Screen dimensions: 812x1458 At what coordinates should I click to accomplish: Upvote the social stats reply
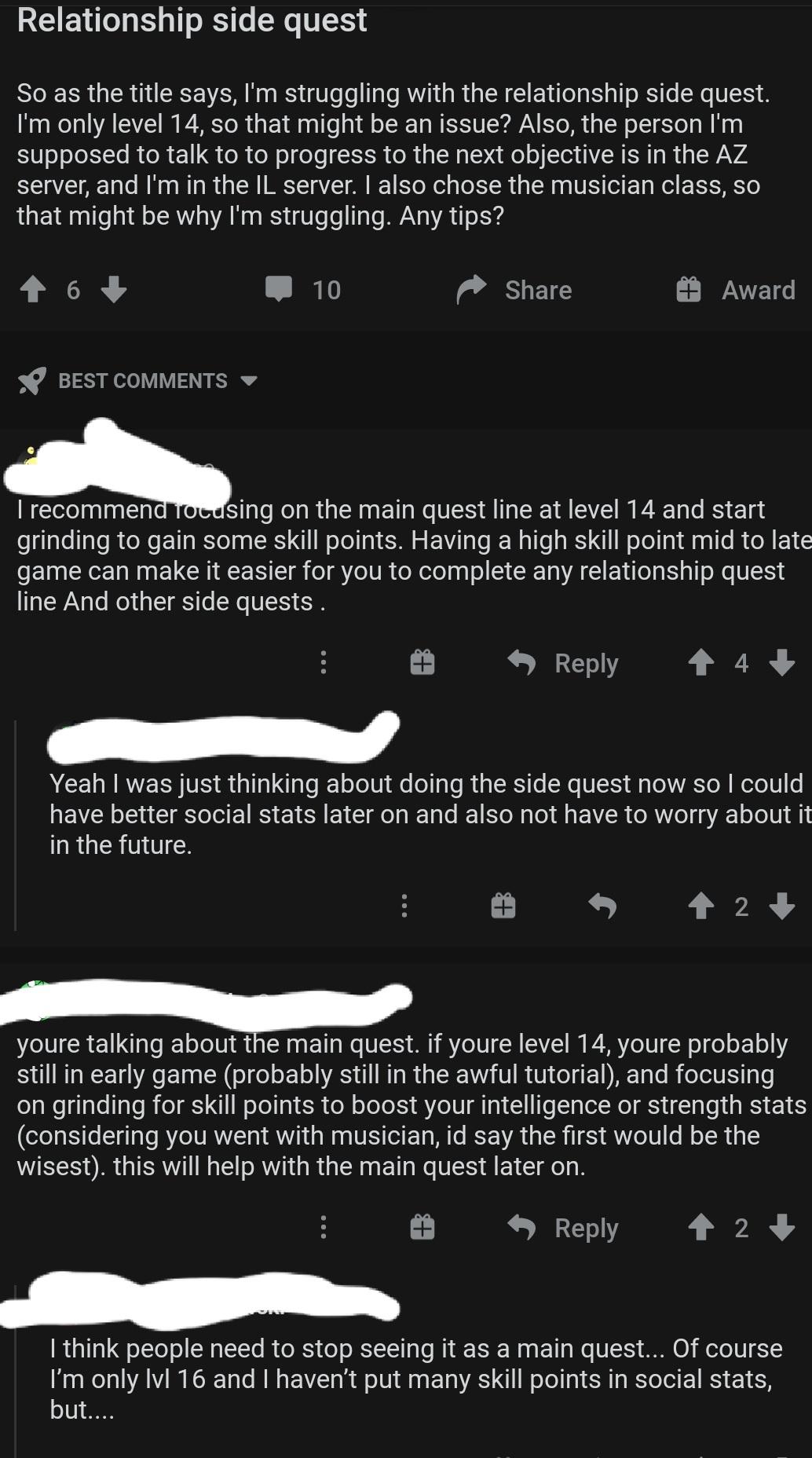[x=701, y=907]
